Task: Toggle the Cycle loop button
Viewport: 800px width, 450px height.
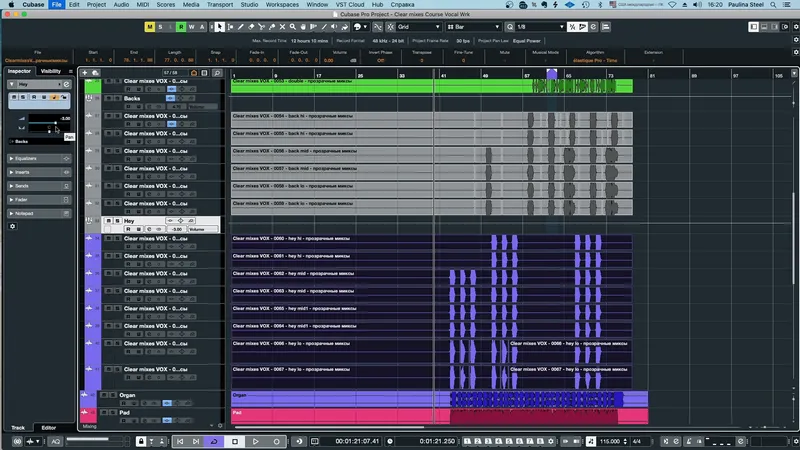Action: coord(214,441)
